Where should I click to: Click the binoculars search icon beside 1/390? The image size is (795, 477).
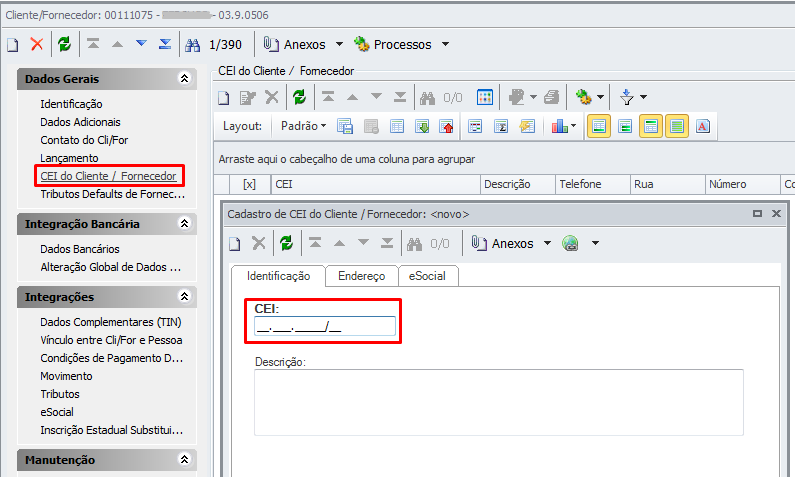[x=192, y=45]
